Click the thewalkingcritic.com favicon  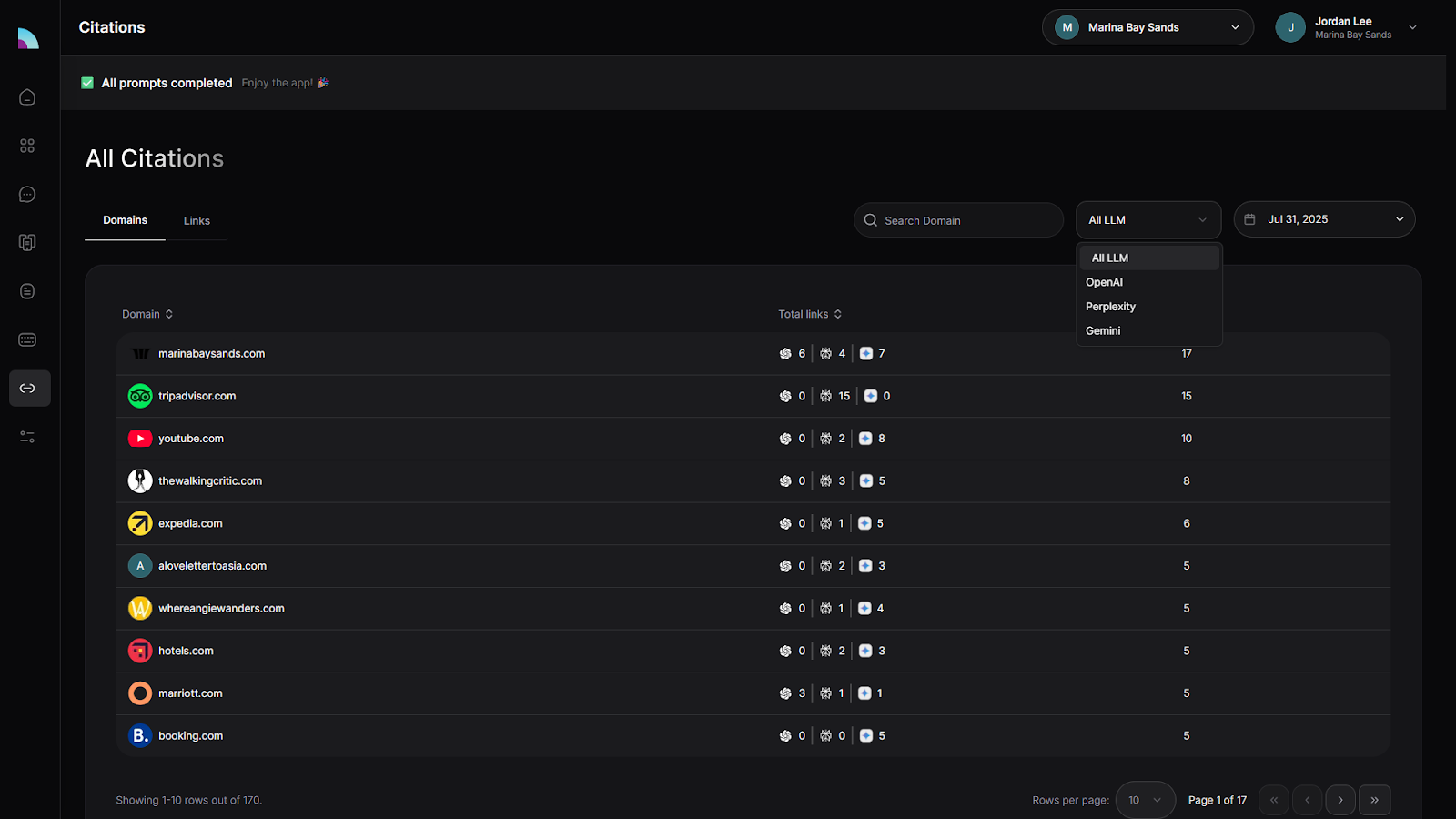140,480
